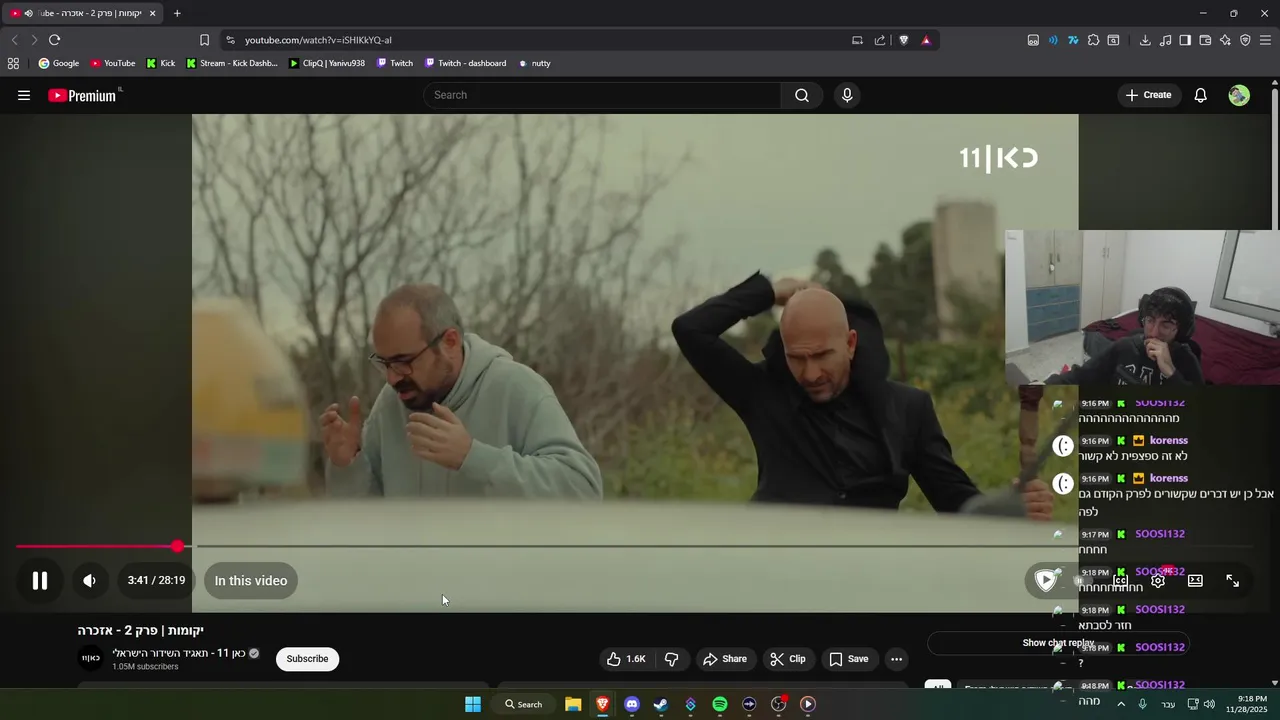Open the Create menu

tap(1148, 95)
